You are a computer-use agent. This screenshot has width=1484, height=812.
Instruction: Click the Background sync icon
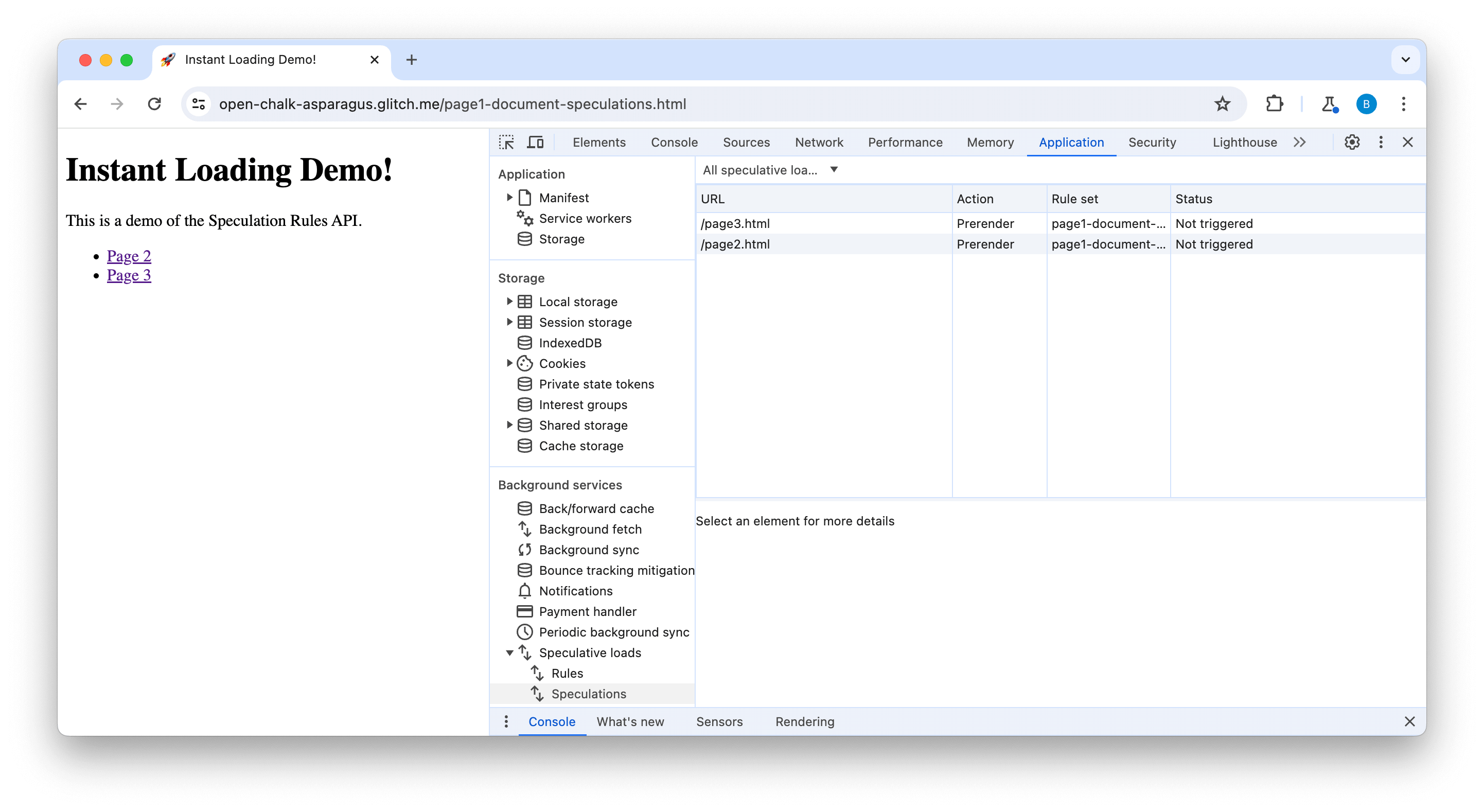[x=525, y=549]
